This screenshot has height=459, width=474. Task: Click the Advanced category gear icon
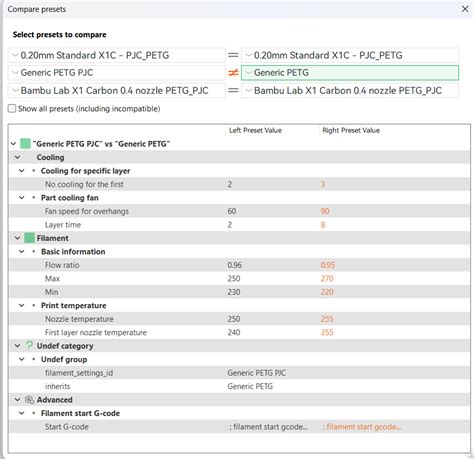[29, 400]
